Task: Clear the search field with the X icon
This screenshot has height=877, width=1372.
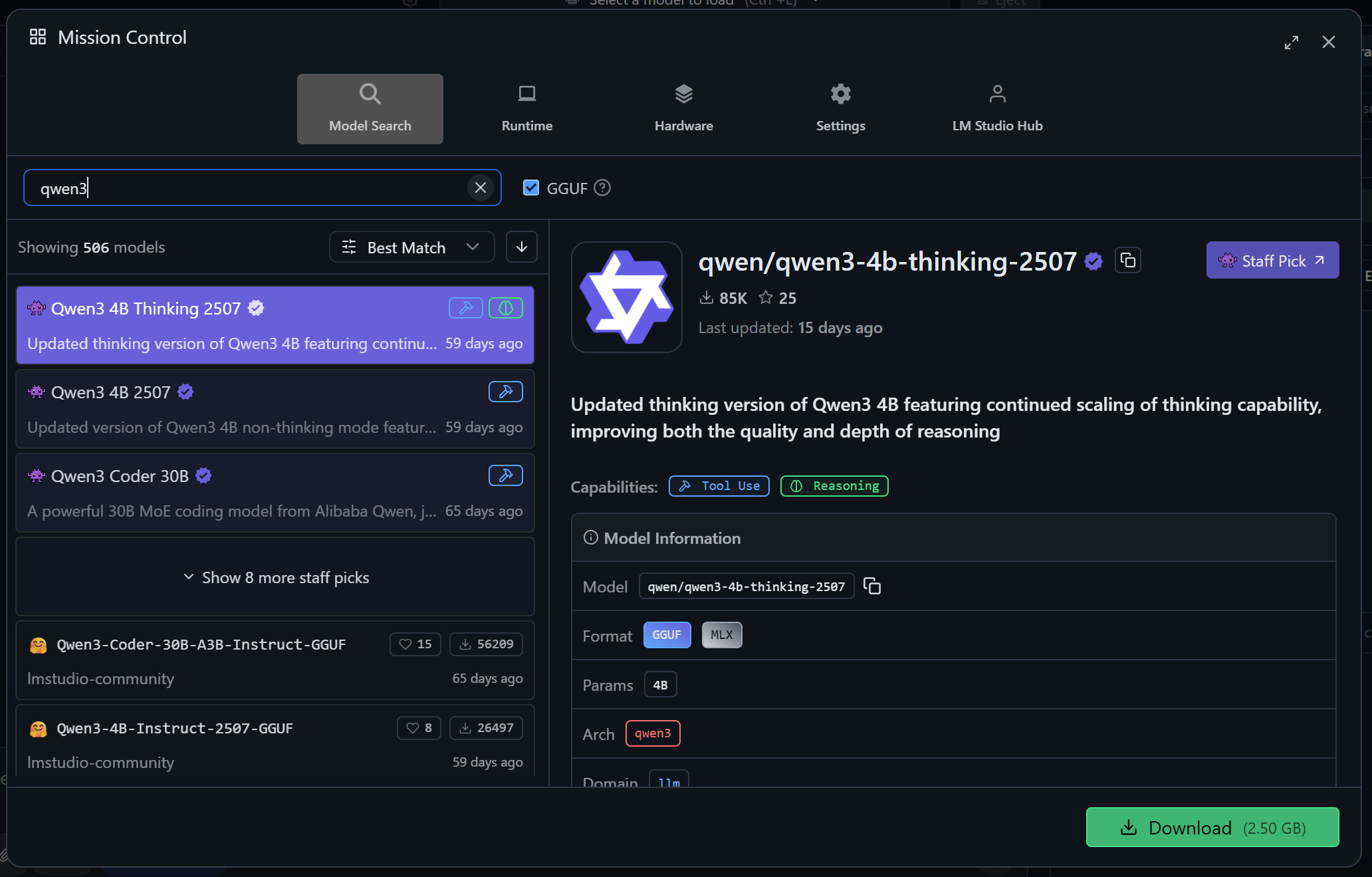Action: pos(481,188)
